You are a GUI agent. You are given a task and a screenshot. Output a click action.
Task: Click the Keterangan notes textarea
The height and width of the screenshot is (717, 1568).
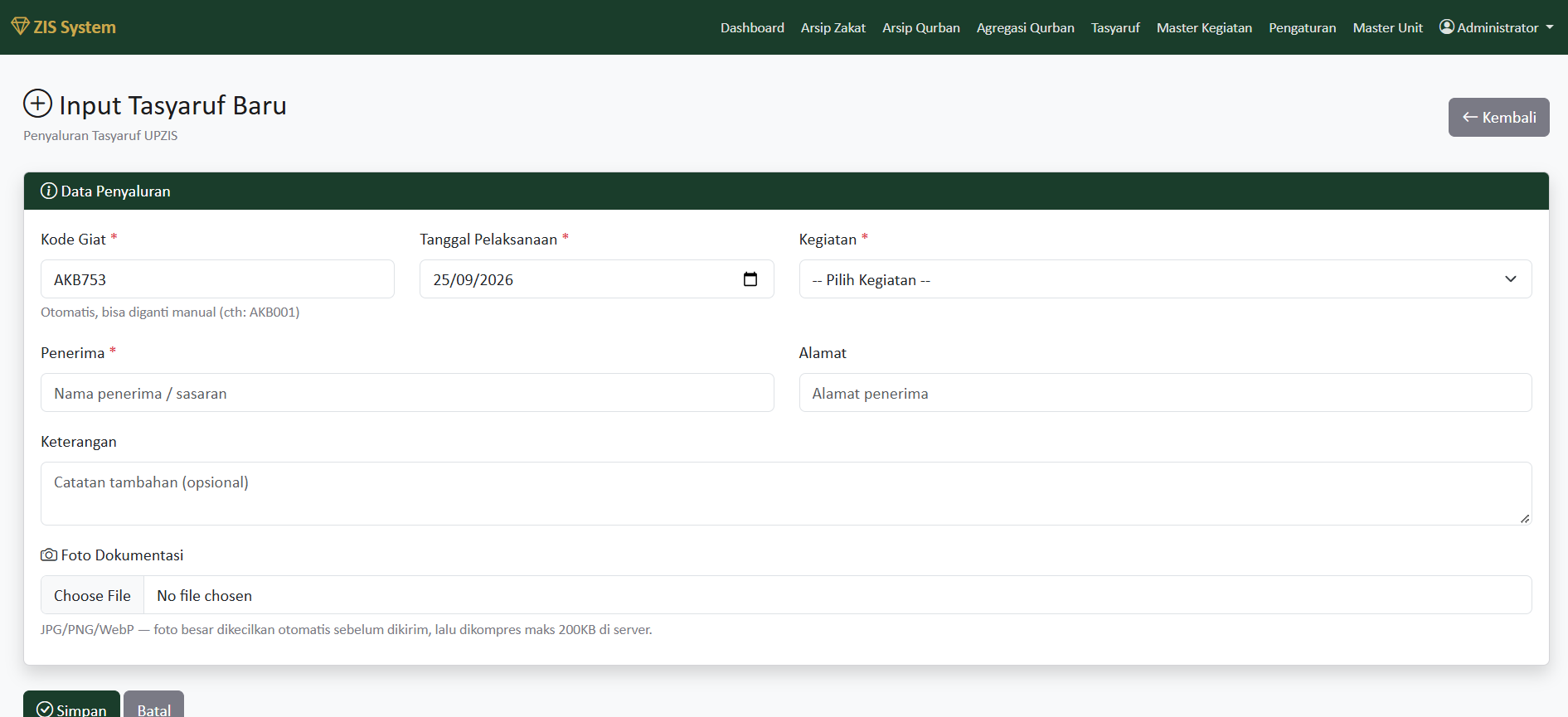786,493
